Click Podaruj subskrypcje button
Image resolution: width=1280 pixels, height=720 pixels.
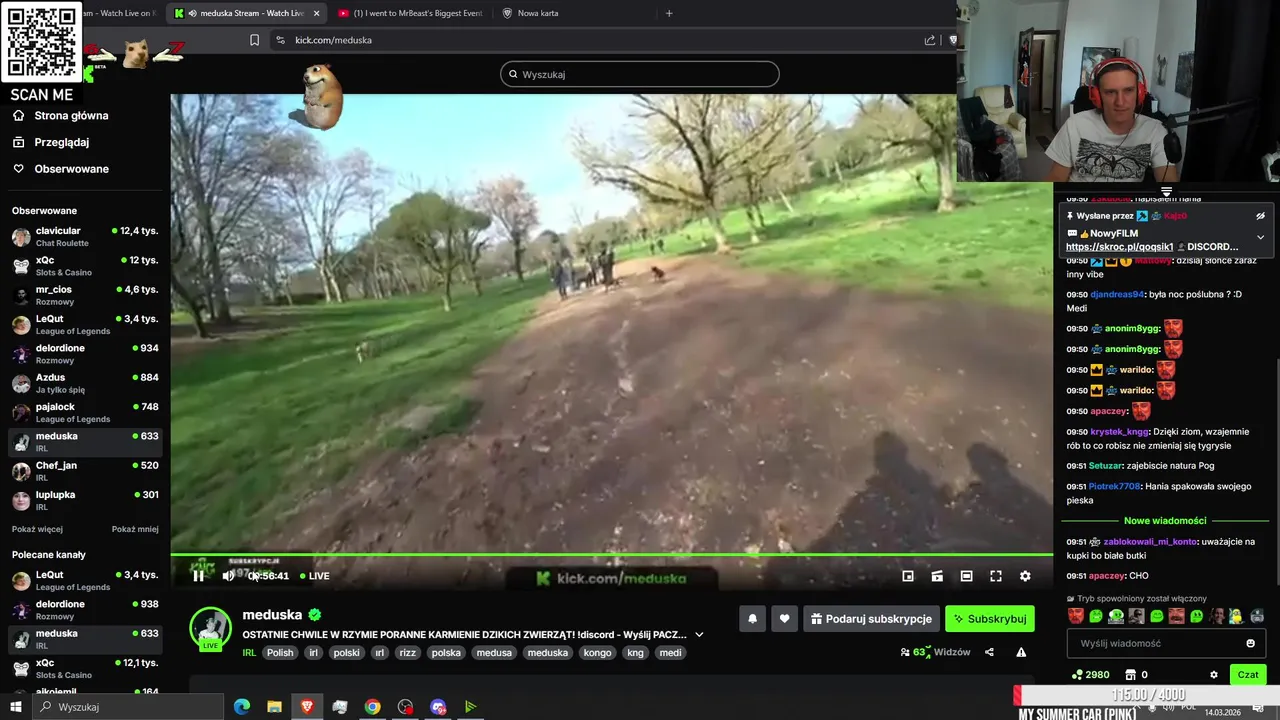tap(871, 619)
